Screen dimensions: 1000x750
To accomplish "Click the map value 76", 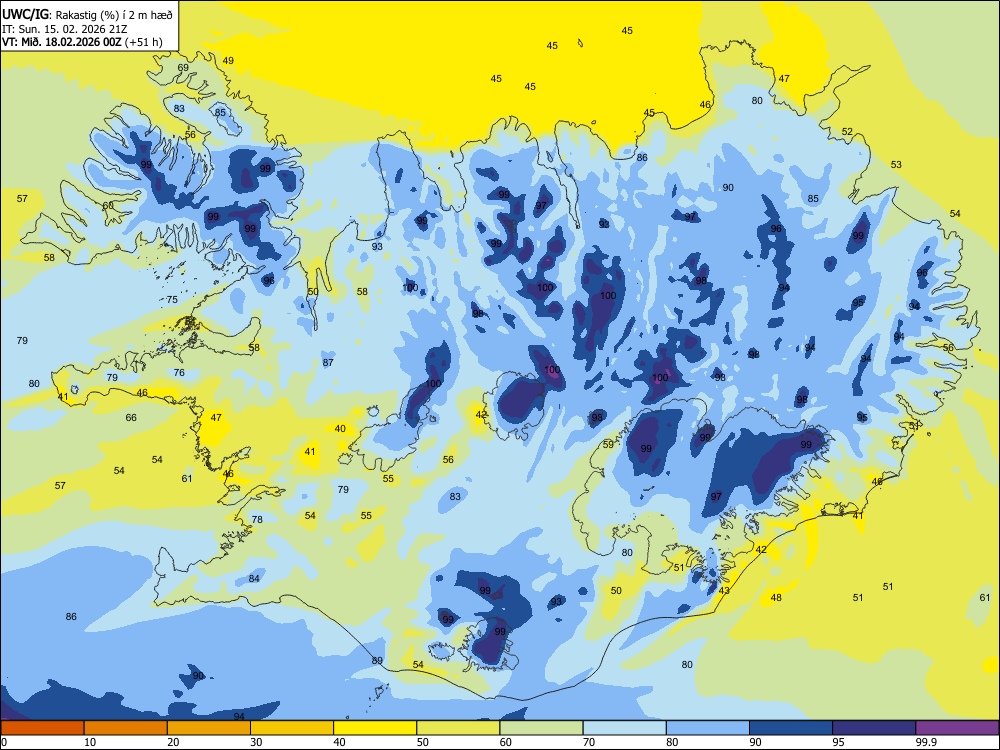I will (179, 372).
